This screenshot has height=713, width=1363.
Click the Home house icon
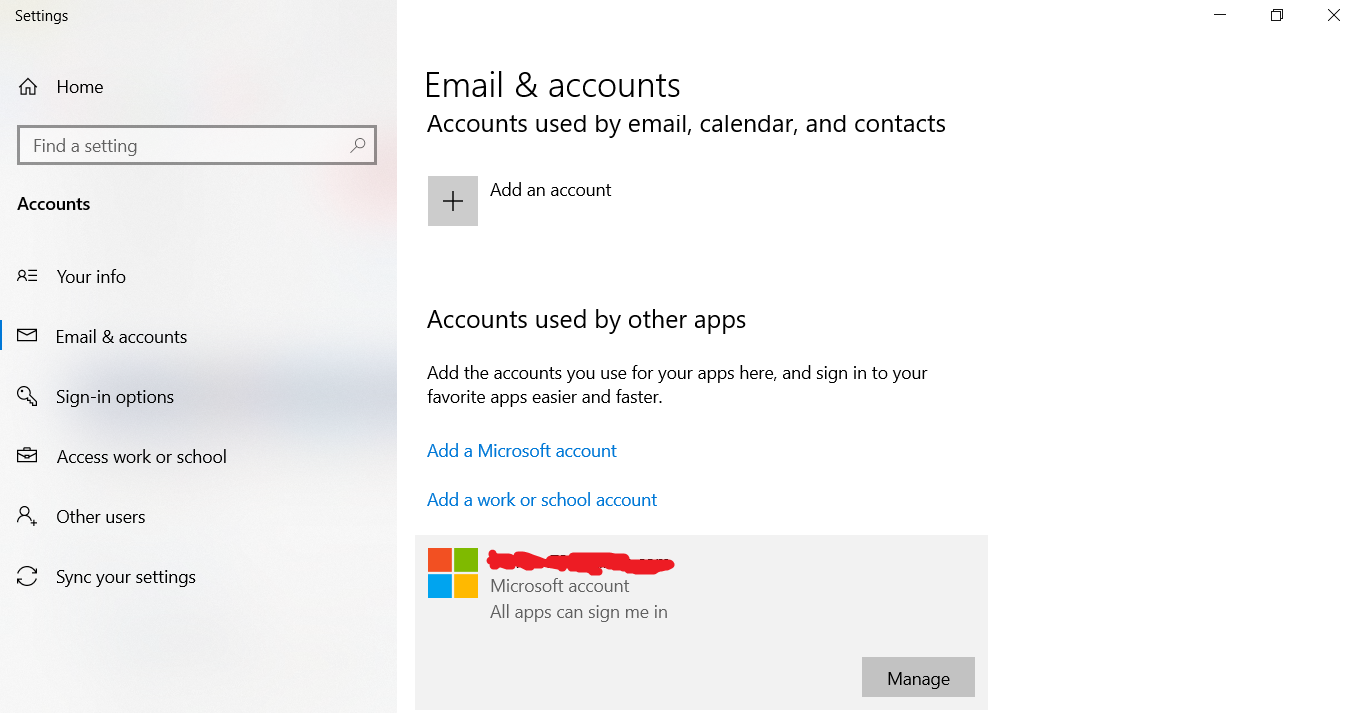click(28, 87)
